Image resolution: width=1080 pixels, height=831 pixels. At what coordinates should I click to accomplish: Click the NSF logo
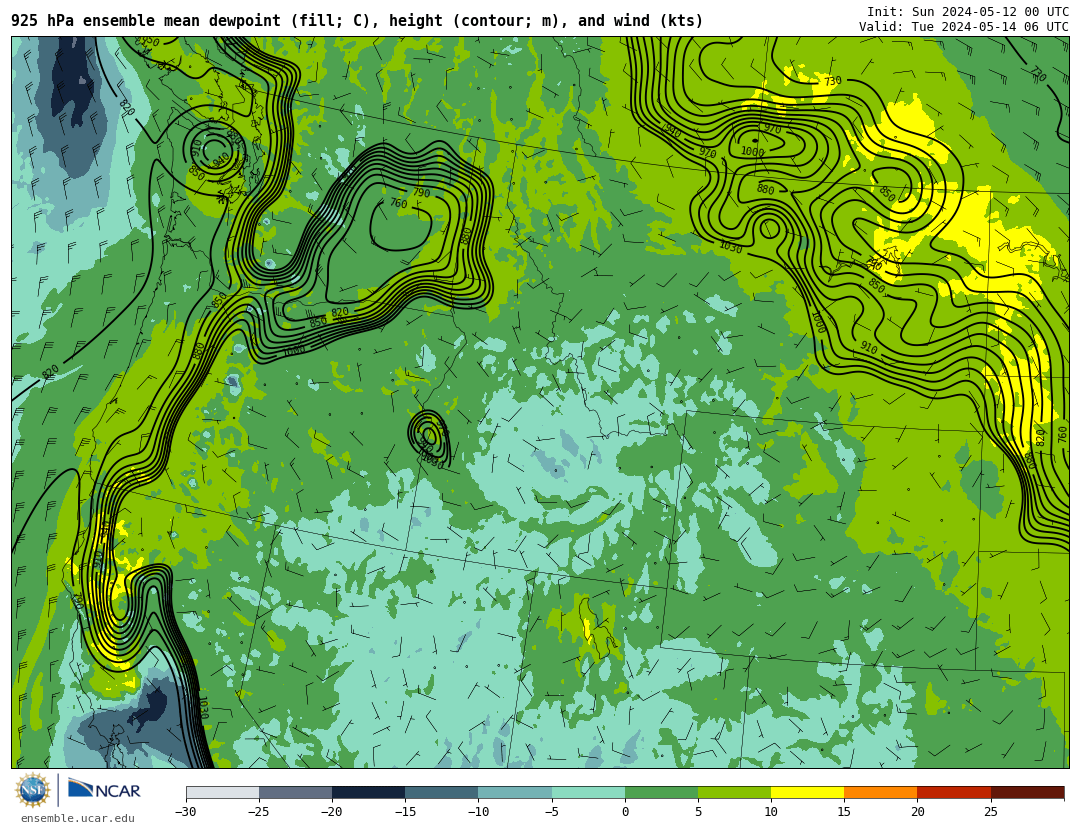coord(33,790)
